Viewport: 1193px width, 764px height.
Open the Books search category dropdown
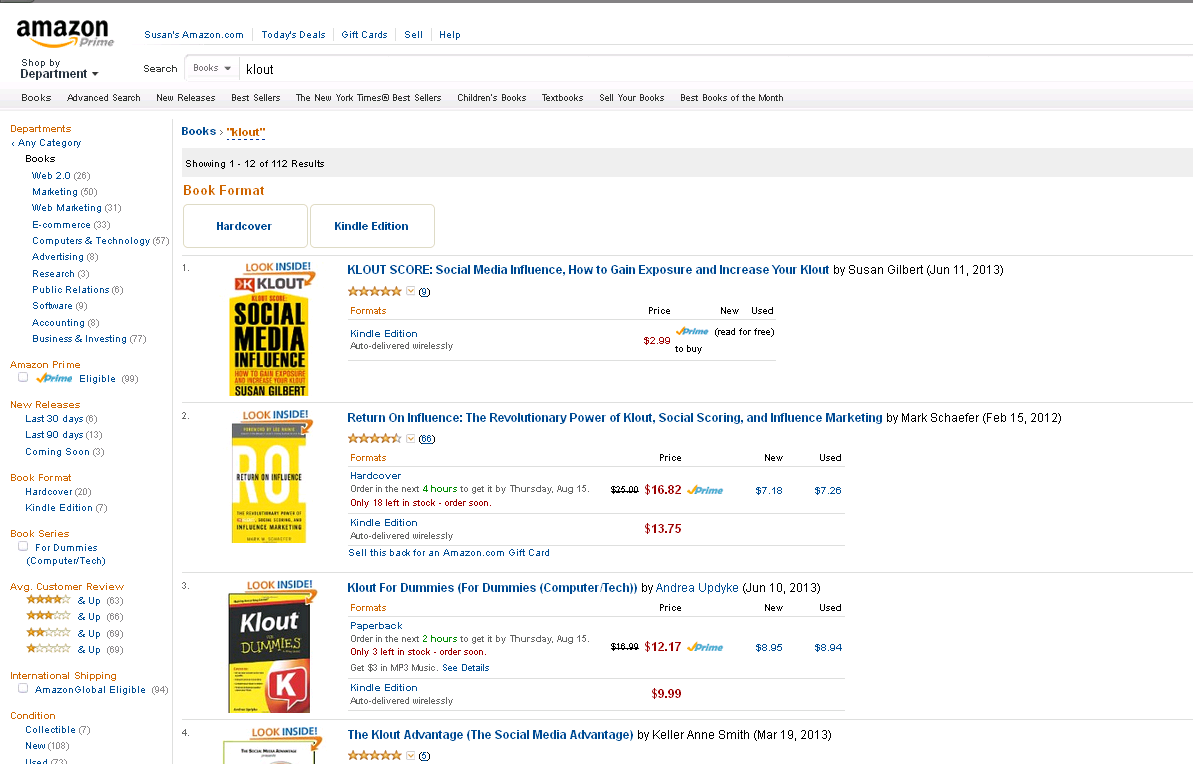tap(212, 68)
